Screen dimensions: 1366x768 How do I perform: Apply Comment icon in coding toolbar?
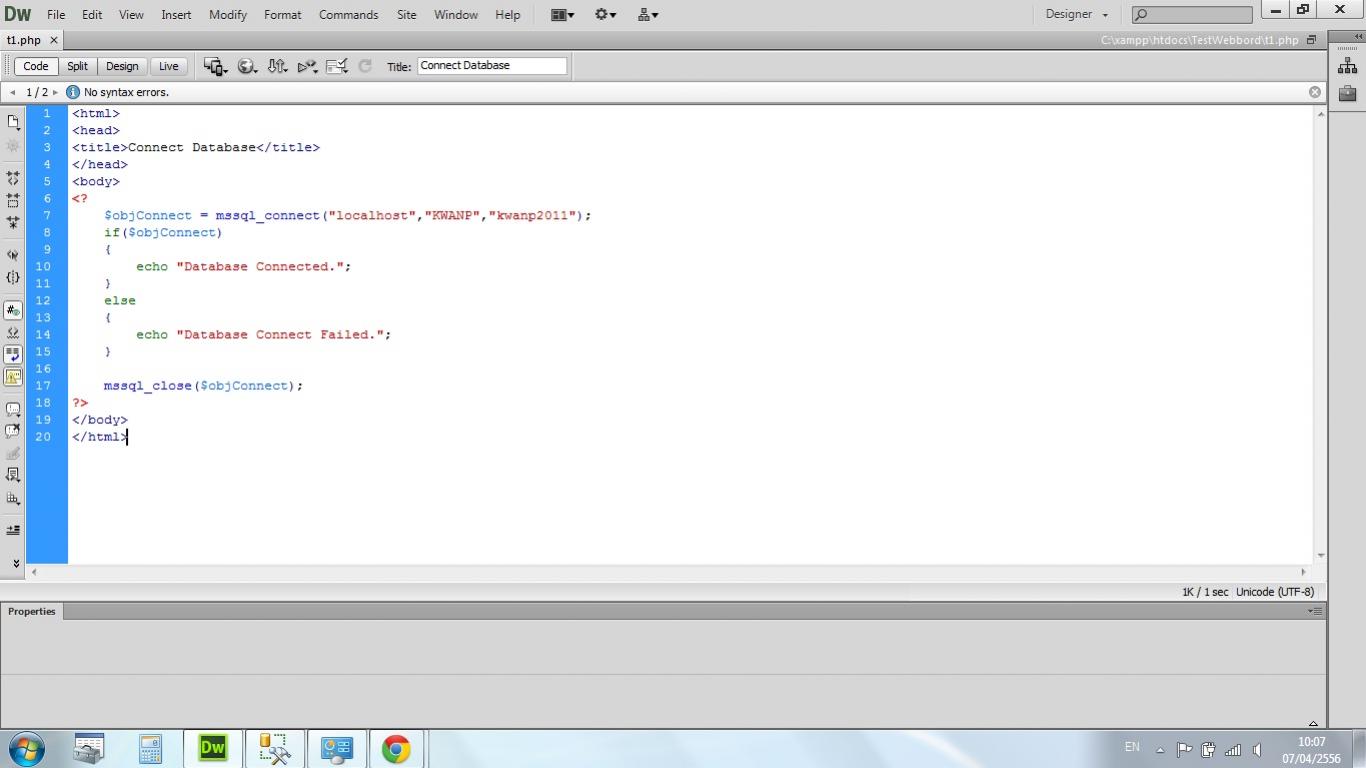[13, 410]
